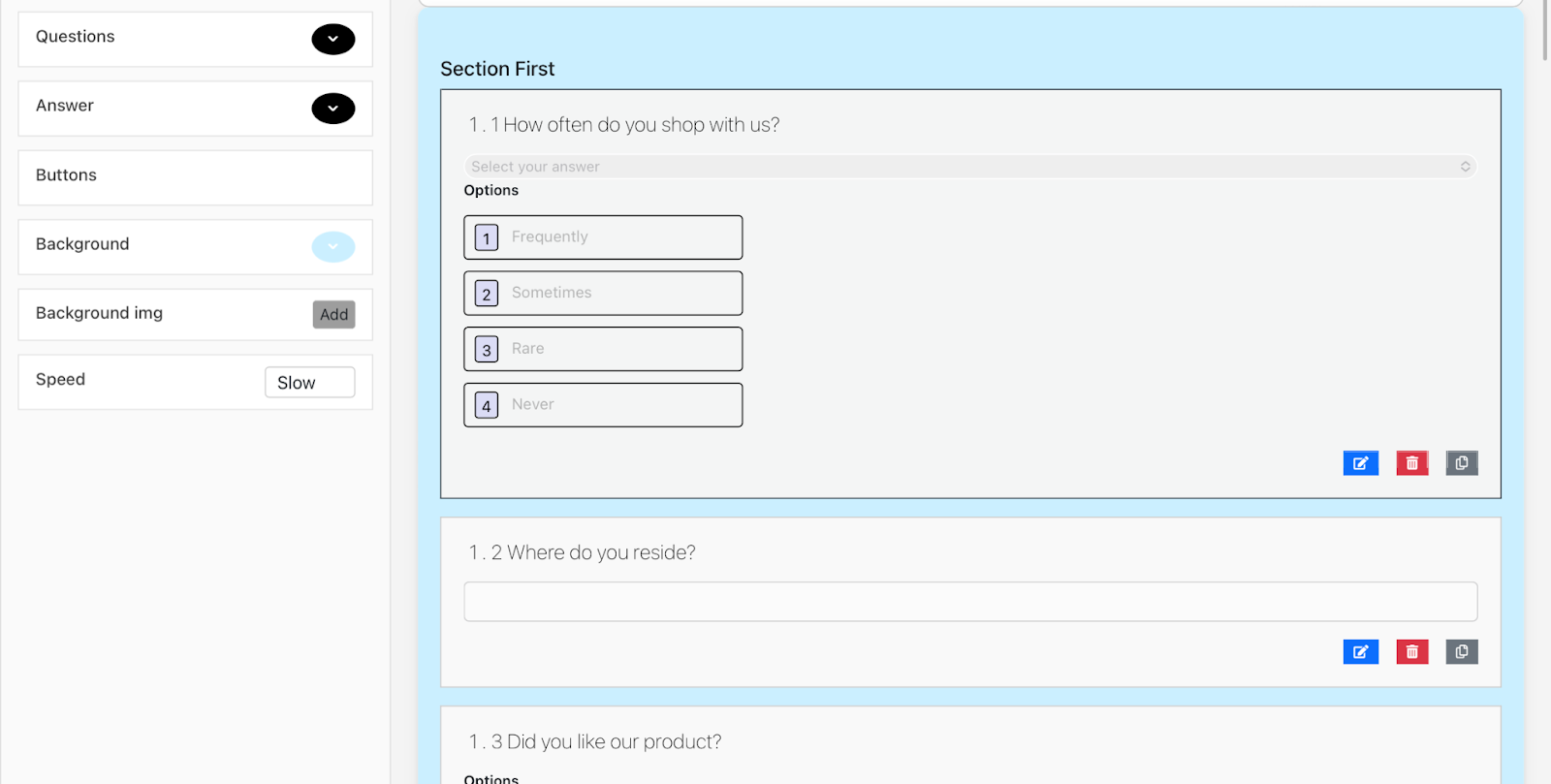Add a background image
Viewport: 1551px width, 784px height.
click(x=333, y=315)
